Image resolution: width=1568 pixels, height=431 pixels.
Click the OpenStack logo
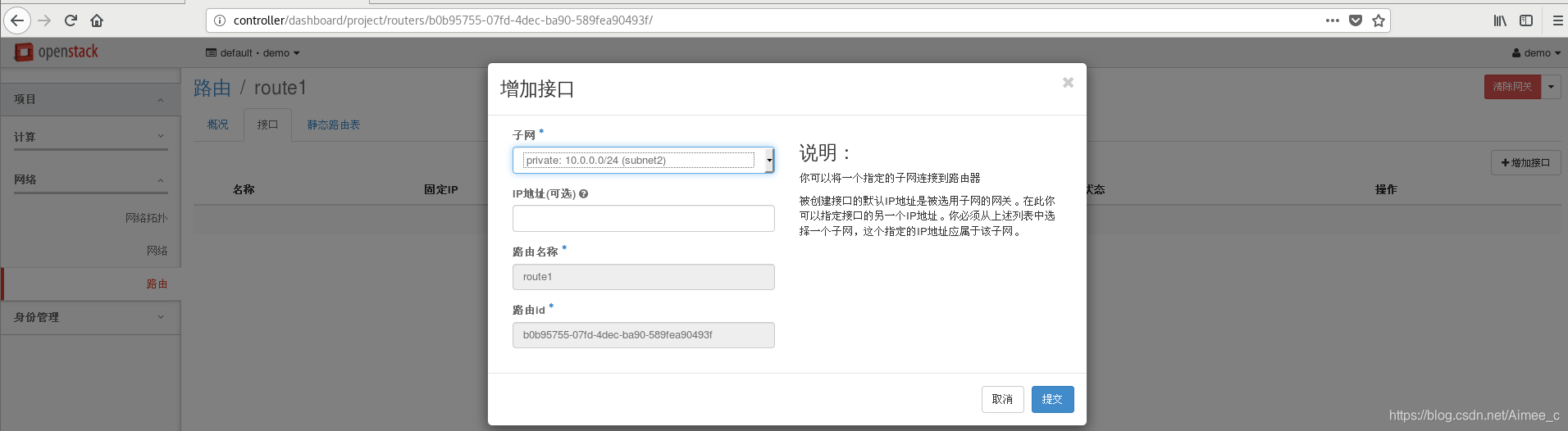pyautogui.click(x=57, y=52)
